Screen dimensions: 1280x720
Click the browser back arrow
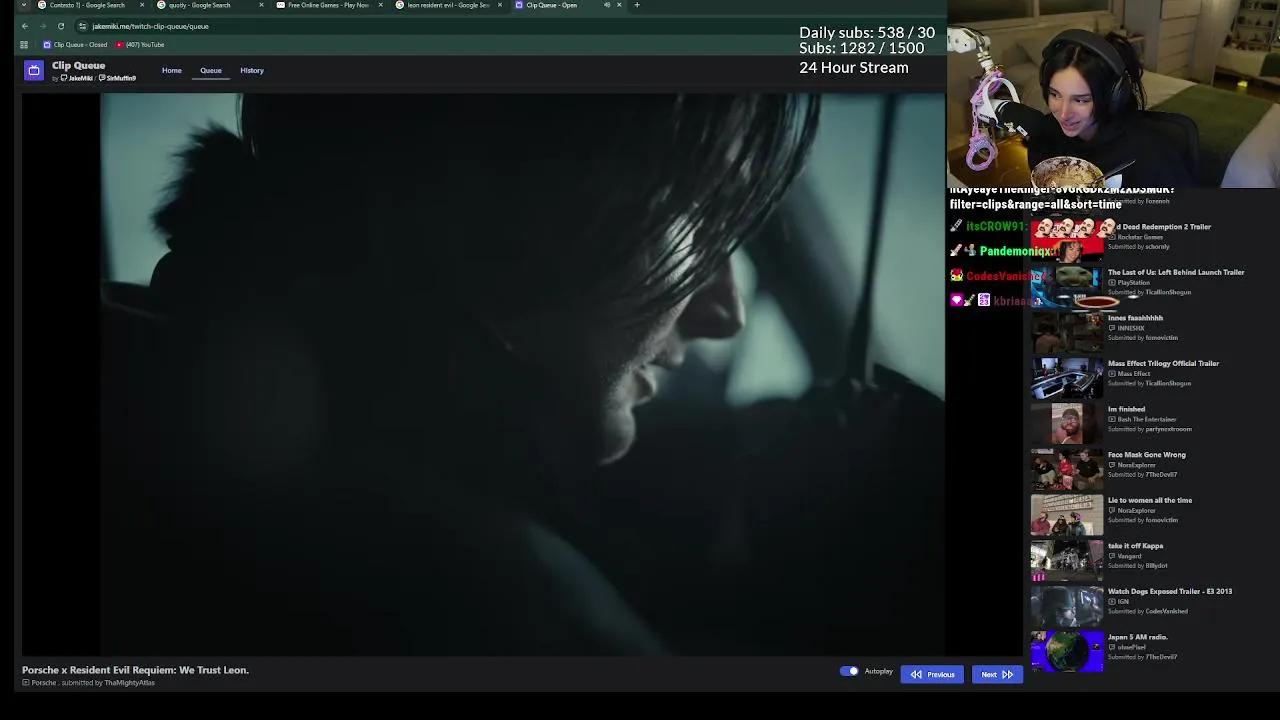25,26
